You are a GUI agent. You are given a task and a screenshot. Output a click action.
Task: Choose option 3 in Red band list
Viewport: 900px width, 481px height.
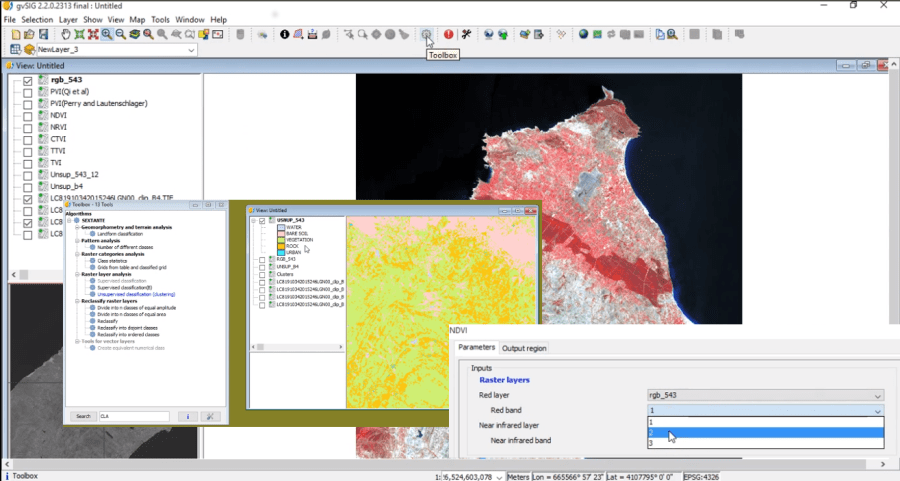coord(765,443)
